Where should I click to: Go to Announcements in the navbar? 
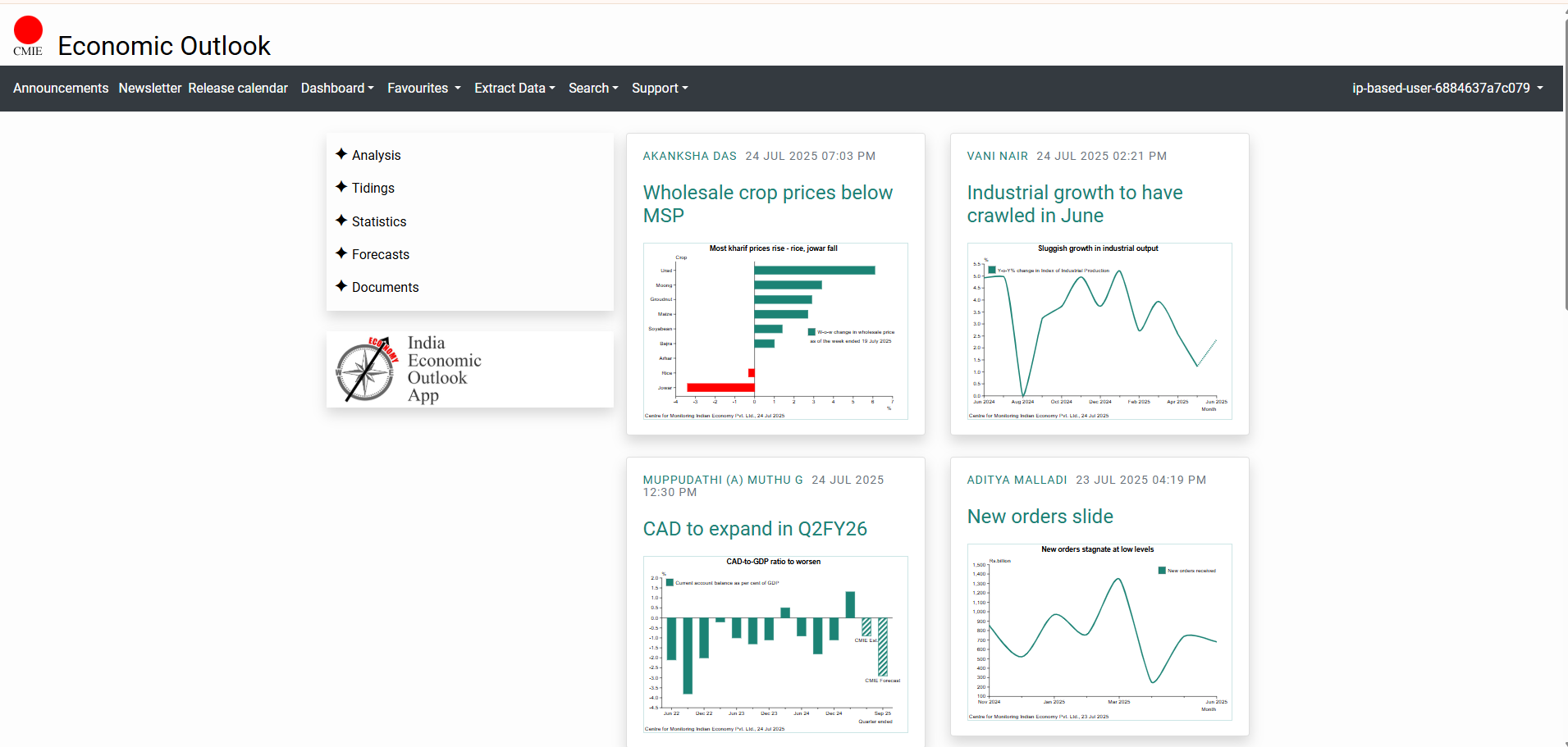coord(61,89)
